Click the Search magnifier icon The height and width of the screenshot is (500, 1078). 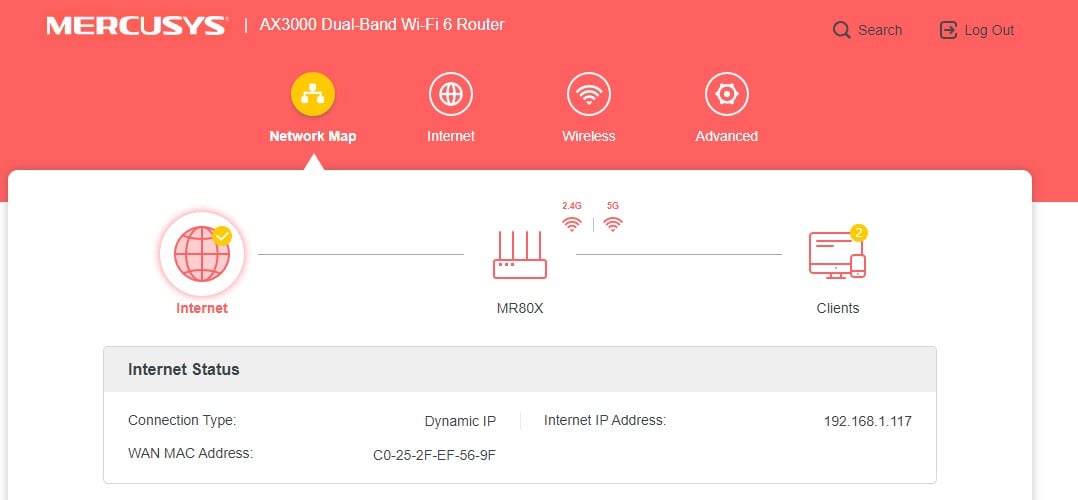pos(842,30)
